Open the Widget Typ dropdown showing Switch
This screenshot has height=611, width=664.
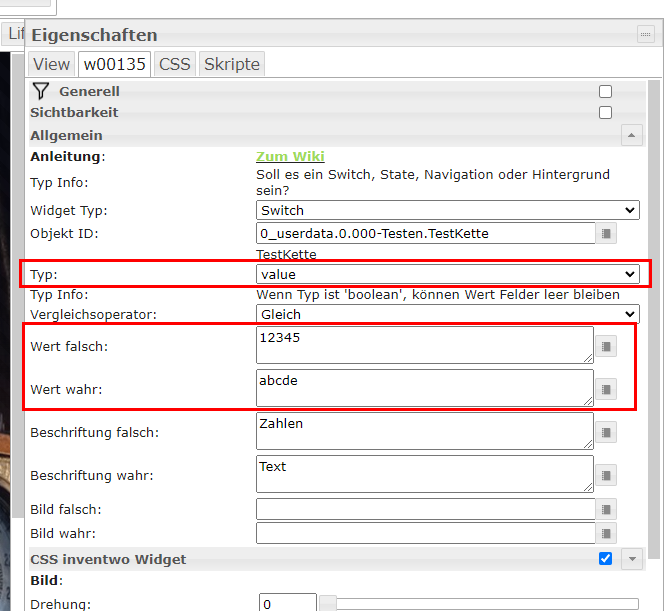coord(447,210)
